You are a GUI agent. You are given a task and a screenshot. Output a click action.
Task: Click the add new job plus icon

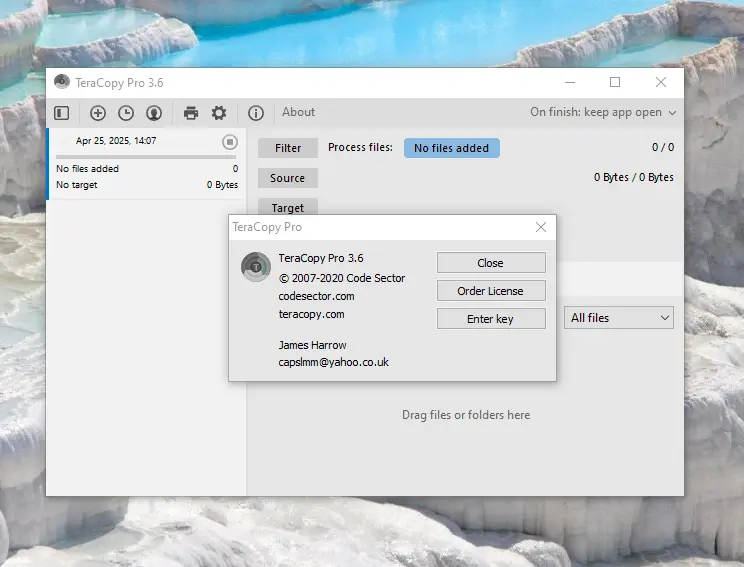click(98, 113)
